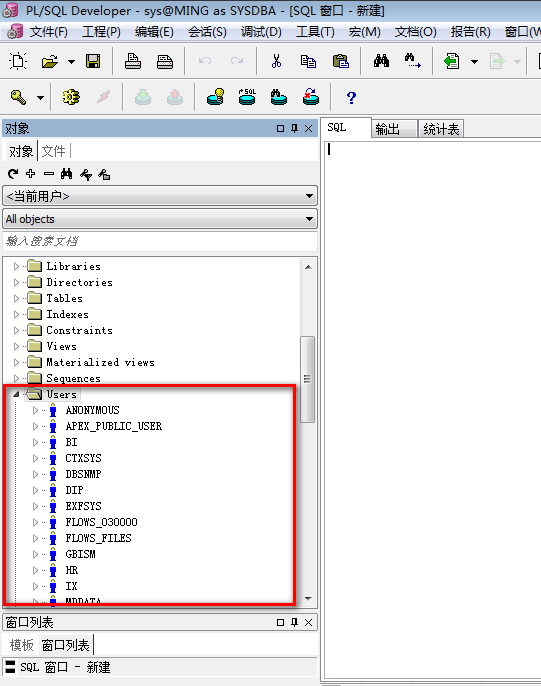Click the Explain plan lightbulb database icon
The width and height of the screenshot is (541, 686).
215,97
